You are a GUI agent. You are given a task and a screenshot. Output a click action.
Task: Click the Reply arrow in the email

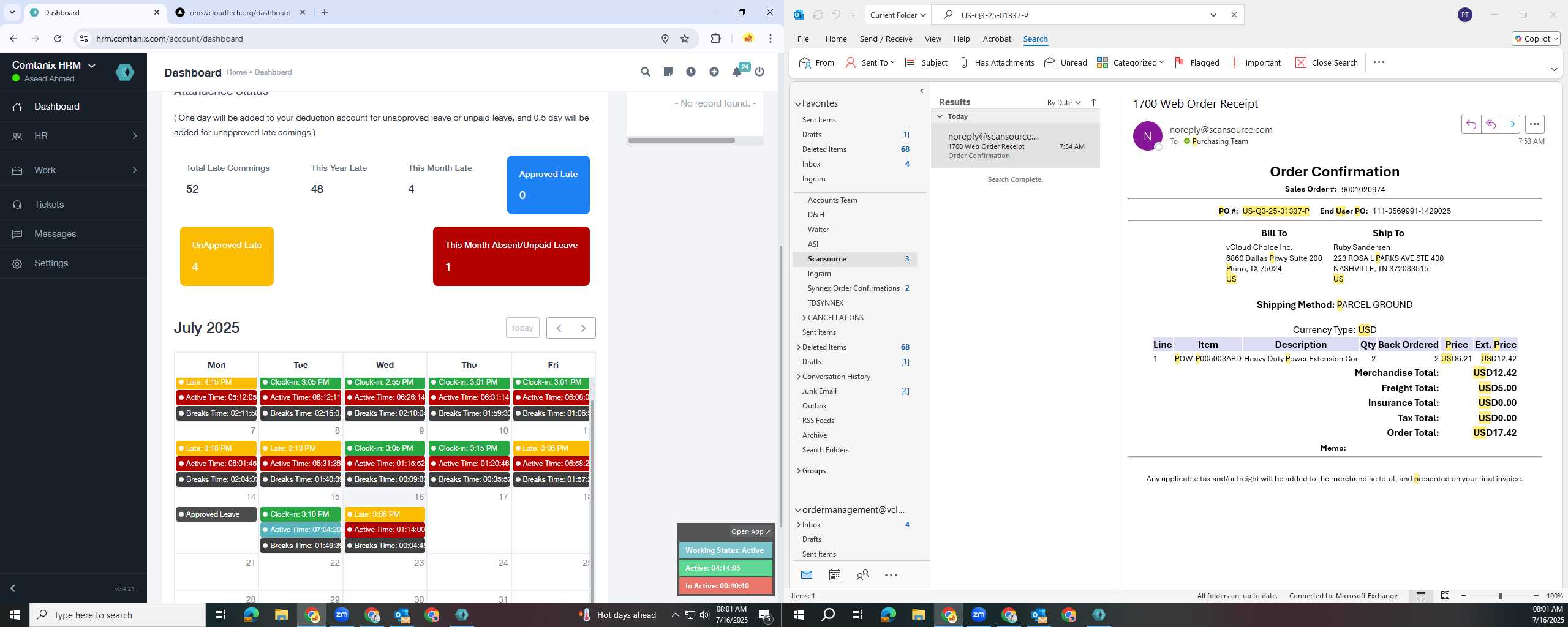1471,124
